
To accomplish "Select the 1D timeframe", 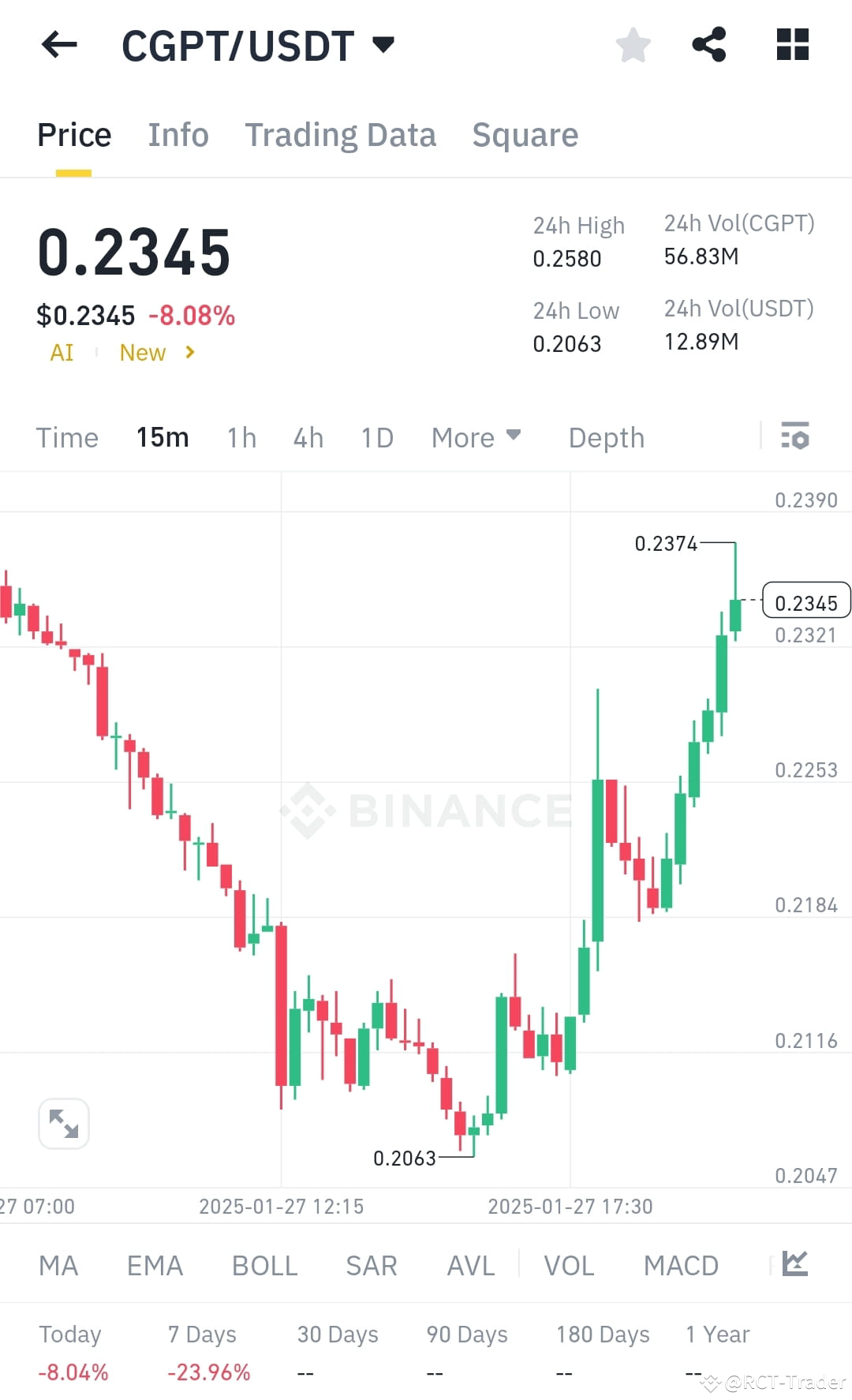I will (376, 436).
